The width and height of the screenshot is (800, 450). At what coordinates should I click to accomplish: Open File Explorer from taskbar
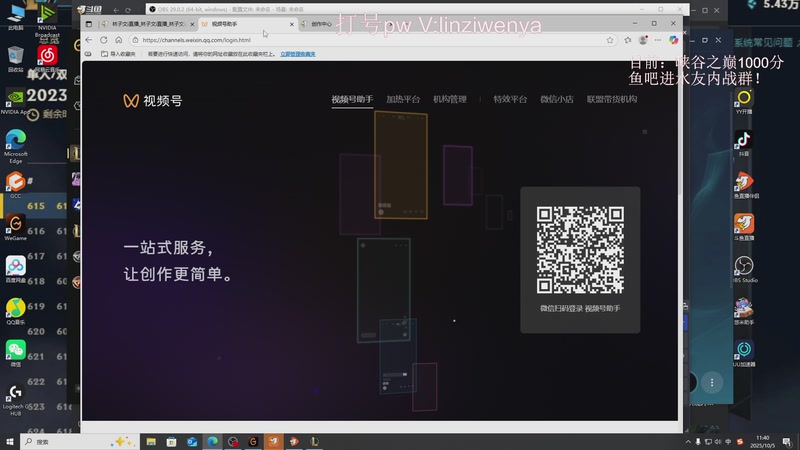tap(151, 441)
